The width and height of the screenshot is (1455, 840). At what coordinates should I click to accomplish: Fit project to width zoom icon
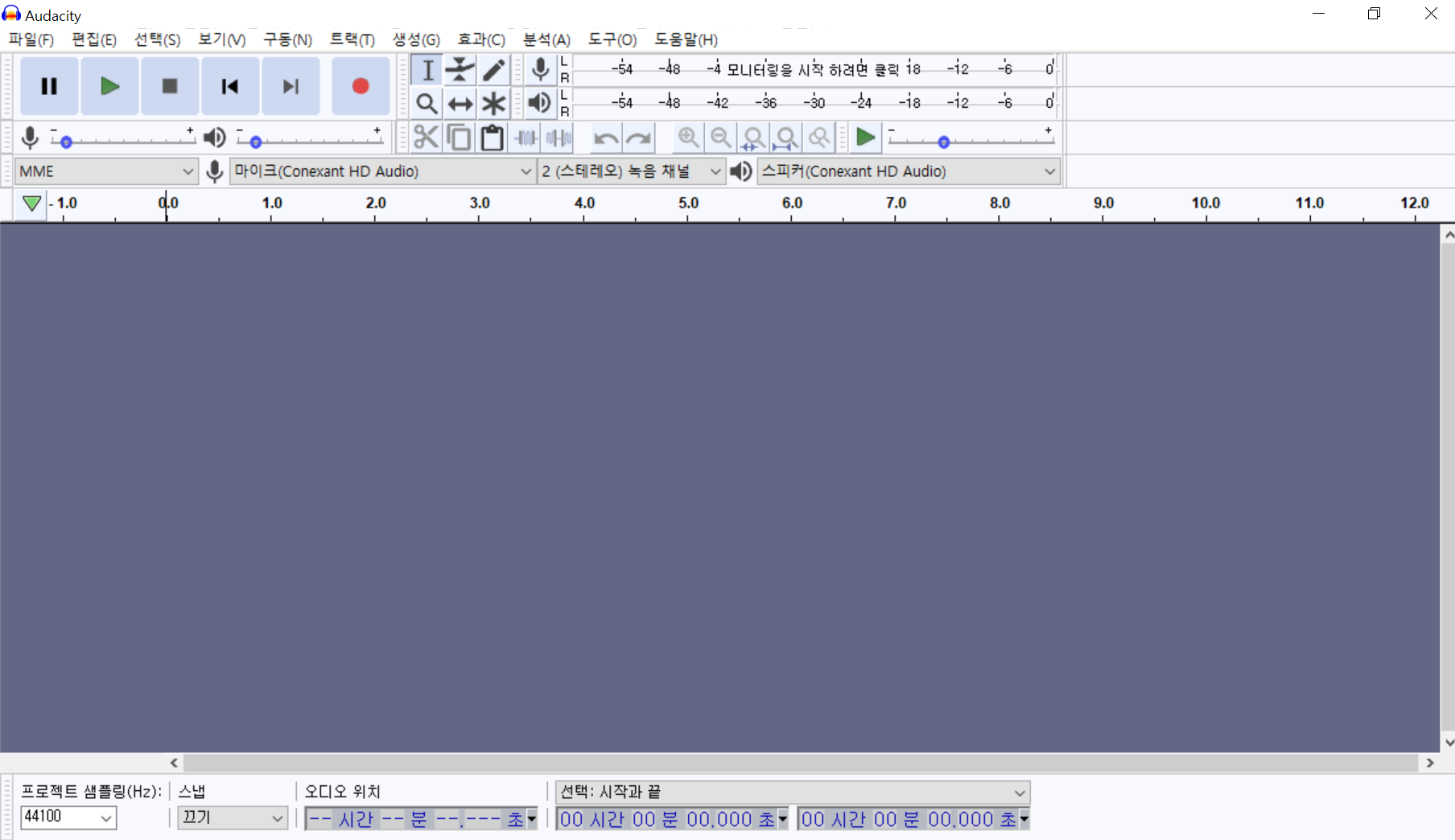coord(786,138)
